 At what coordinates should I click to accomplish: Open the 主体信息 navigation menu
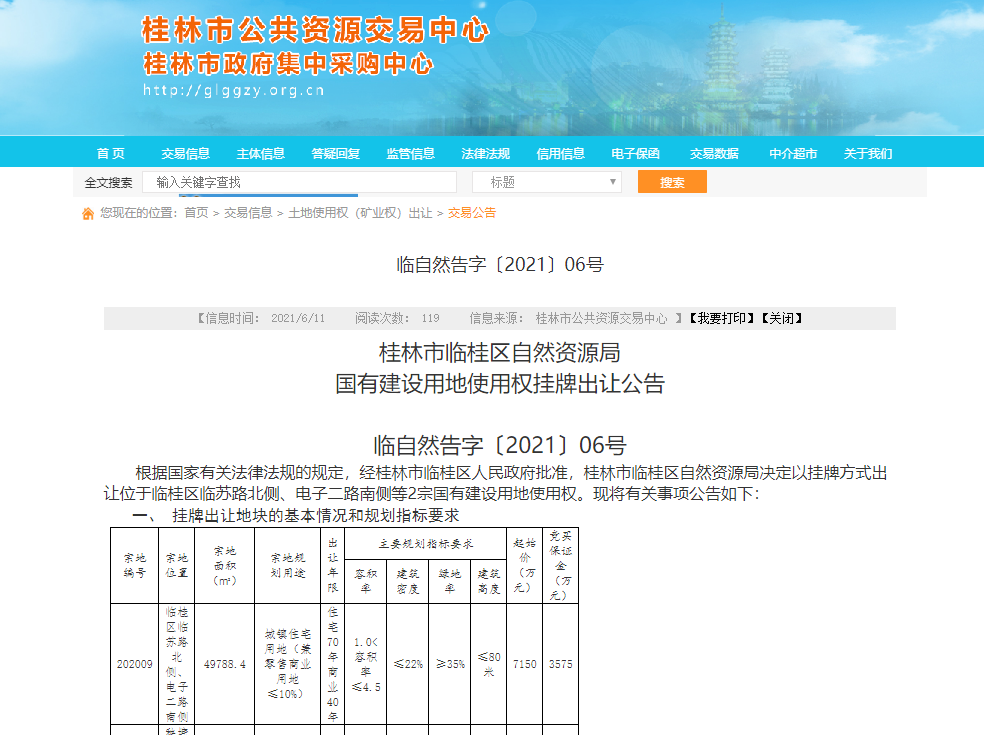coord(261,152)
